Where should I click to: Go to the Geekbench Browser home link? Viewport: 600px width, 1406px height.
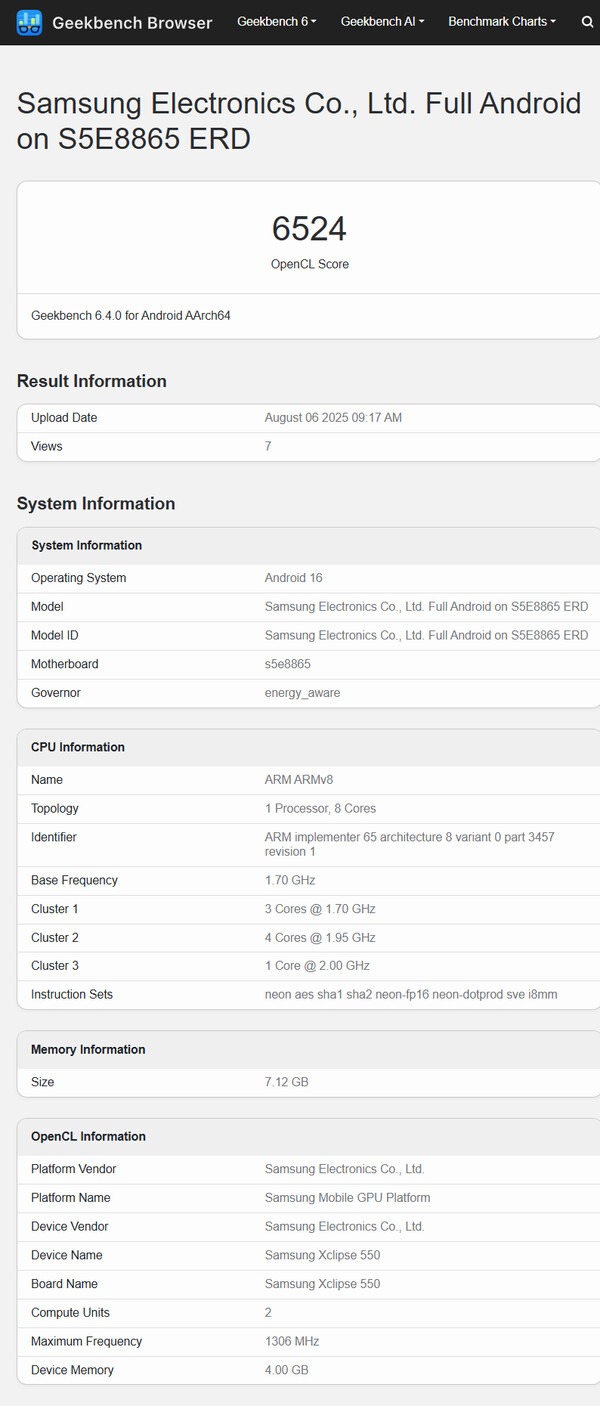(x=132, y=23)
